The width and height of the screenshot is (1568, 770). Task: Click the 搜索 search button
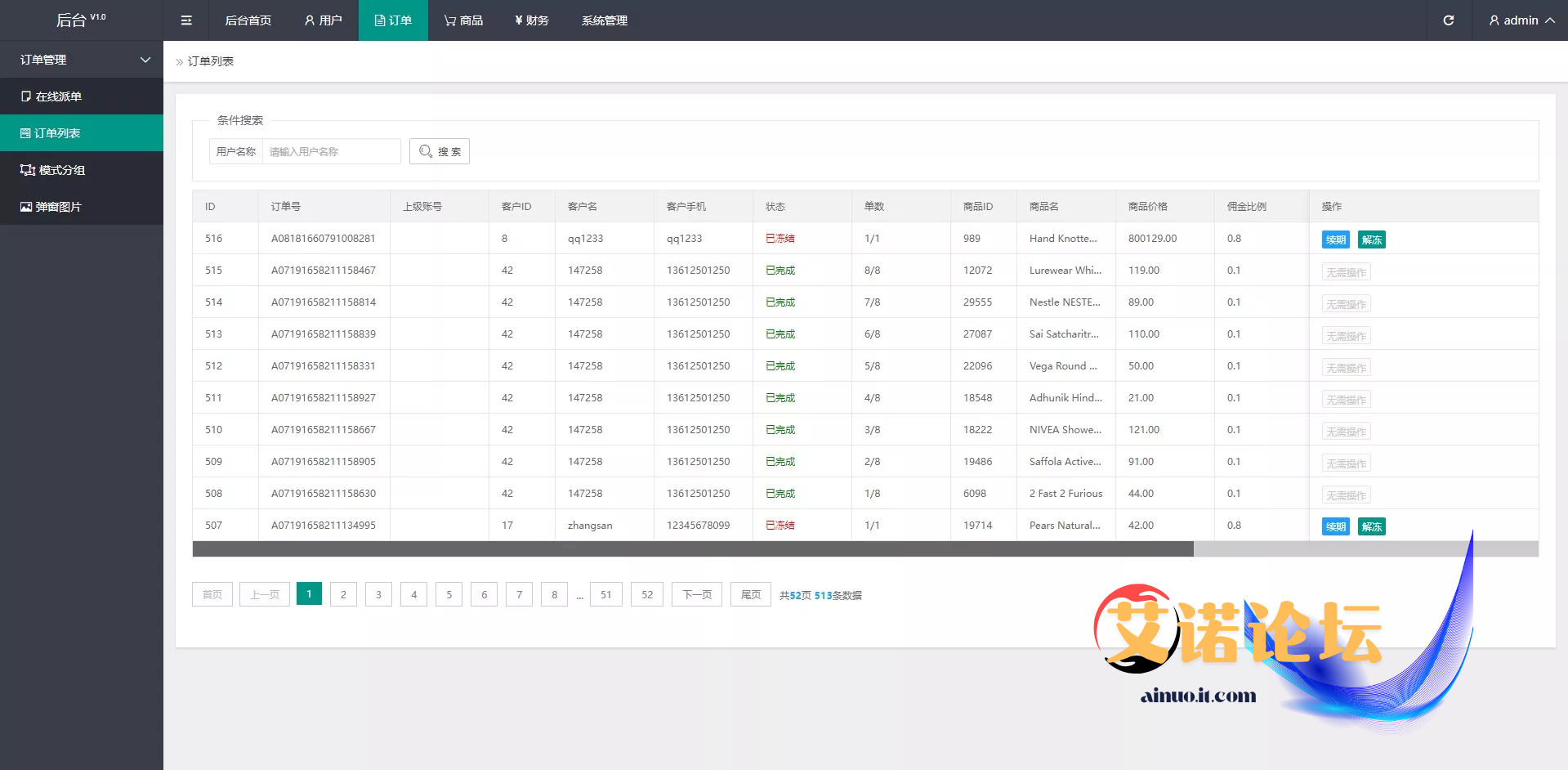(440, 151)
